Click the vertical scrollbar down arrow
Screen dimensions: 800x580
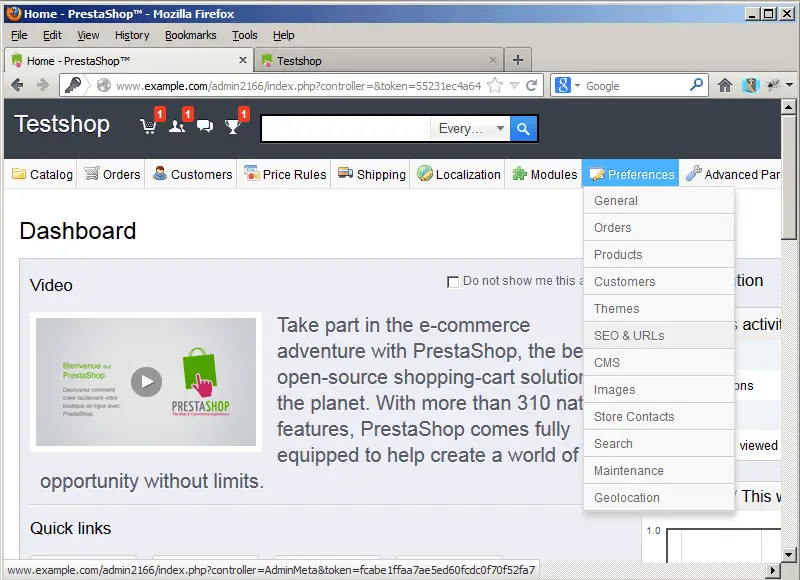pos(788,554)
